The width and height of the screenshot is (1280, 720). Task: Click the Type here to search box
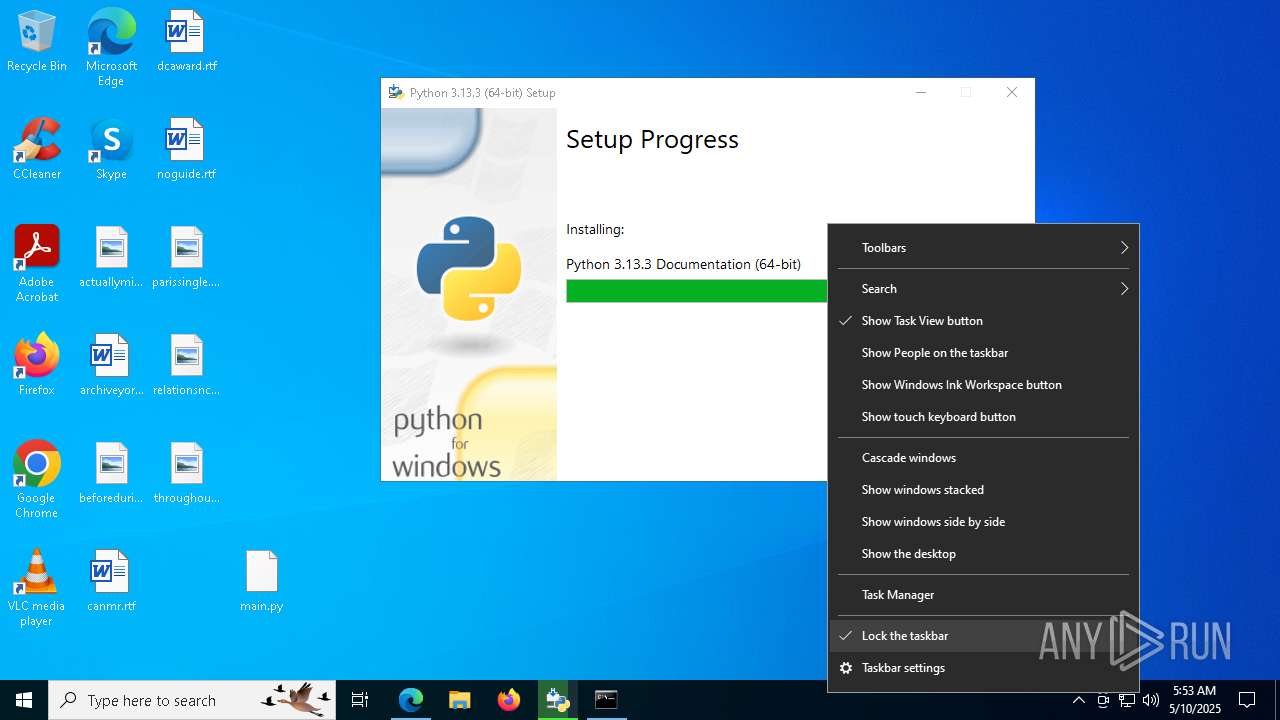[191, 700]
